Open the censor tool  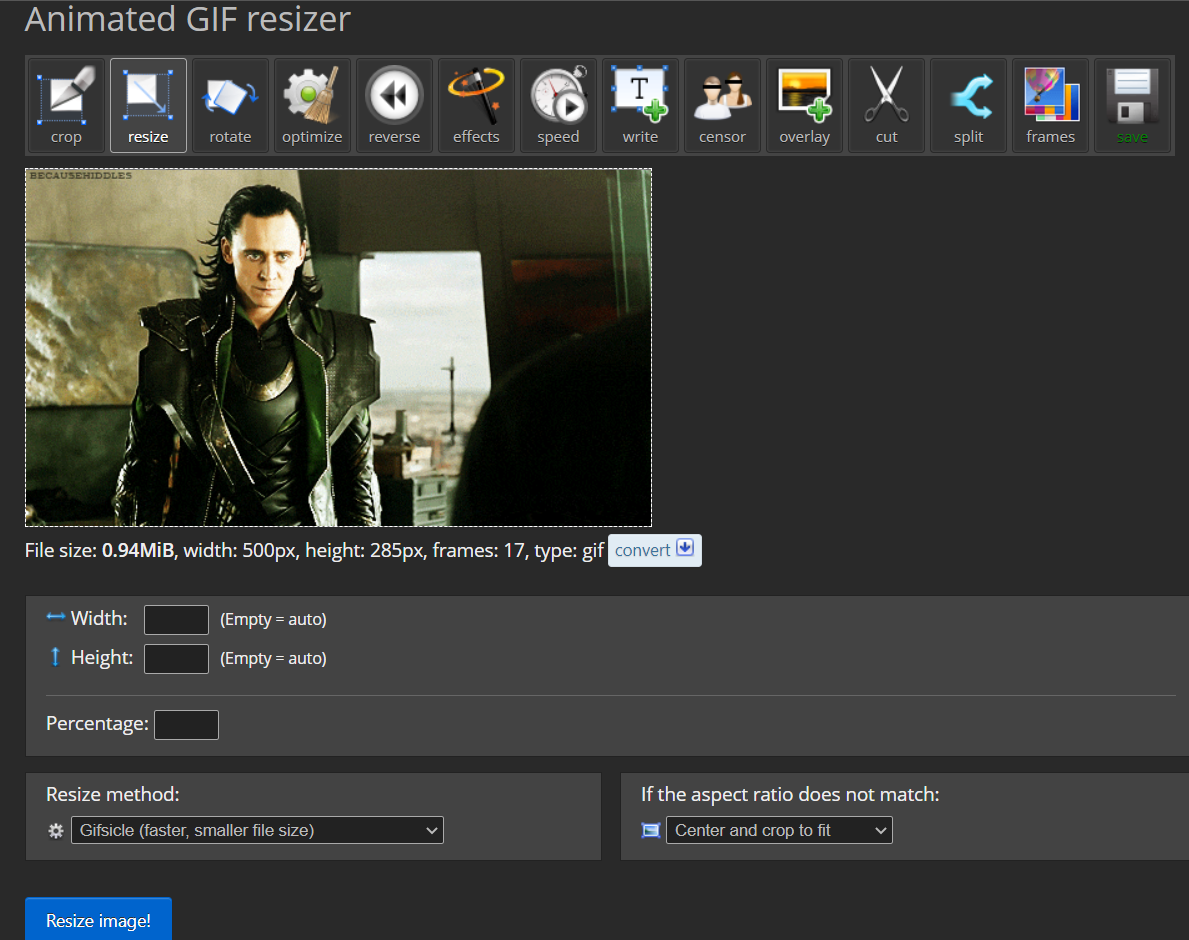722,105
